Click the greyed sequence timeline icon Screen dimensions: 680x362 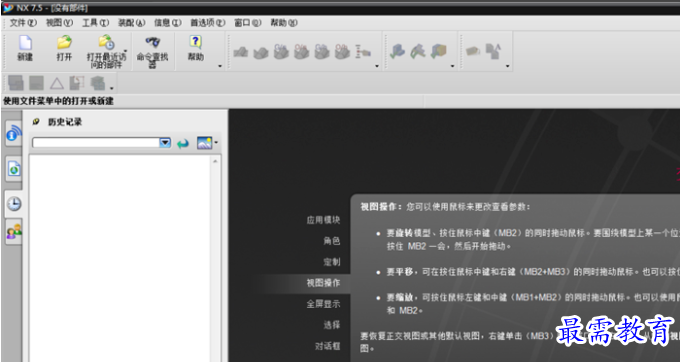click(x=363, y=52)
